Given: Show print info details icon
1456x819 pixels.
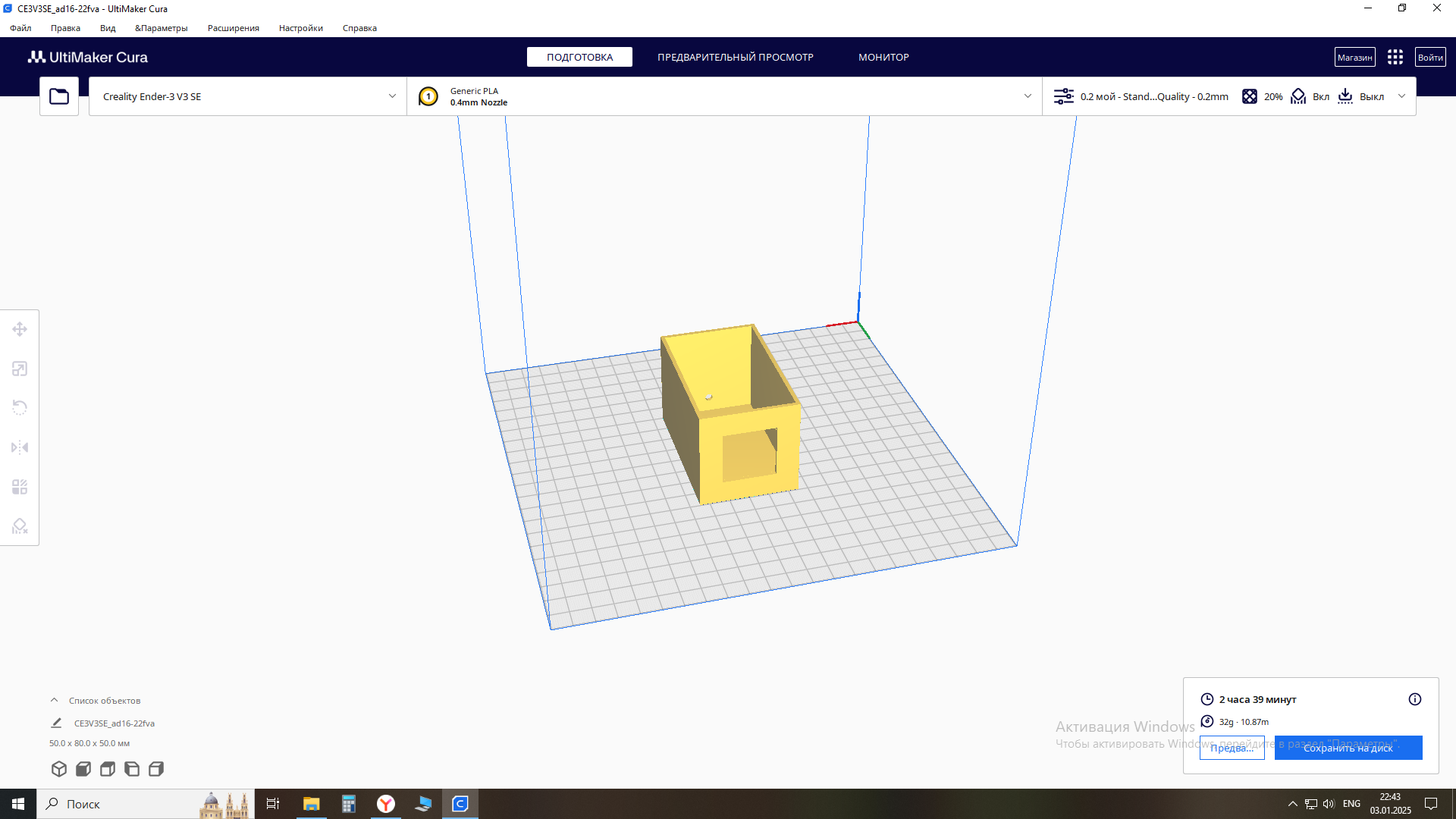Looking at the screenshot, I should point(1415,699).
